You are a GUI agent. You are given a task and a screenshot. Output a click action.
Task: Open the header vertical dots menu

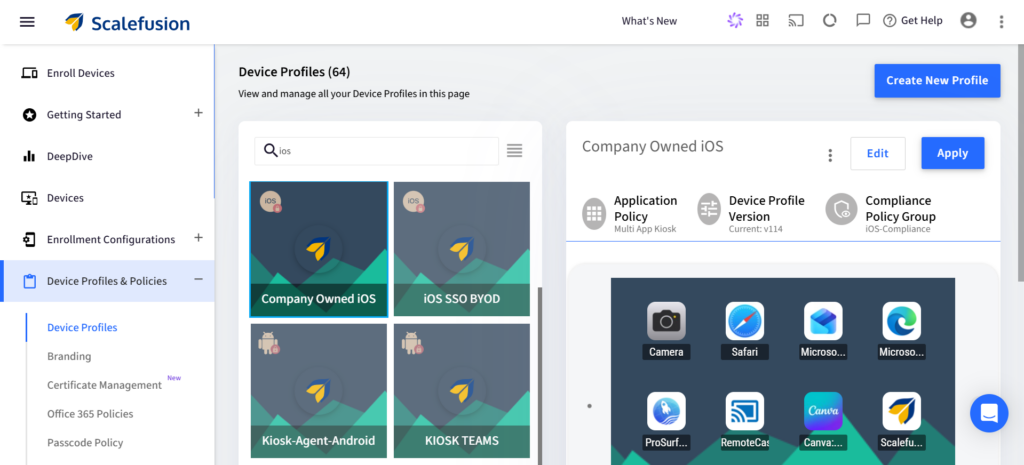click(1001, 22)
